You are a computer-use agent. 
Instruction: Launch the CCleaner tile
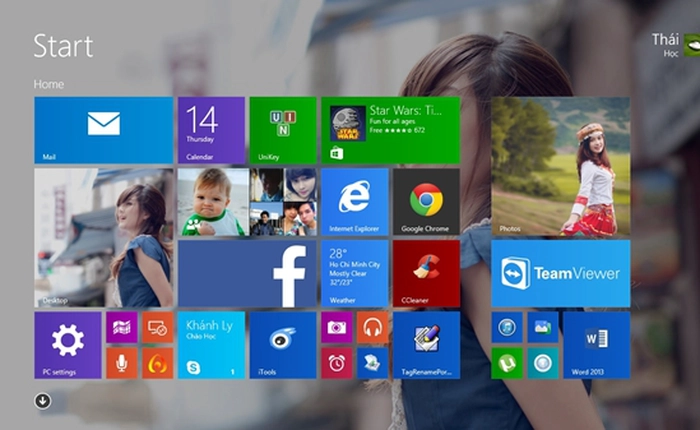[426, 274]
